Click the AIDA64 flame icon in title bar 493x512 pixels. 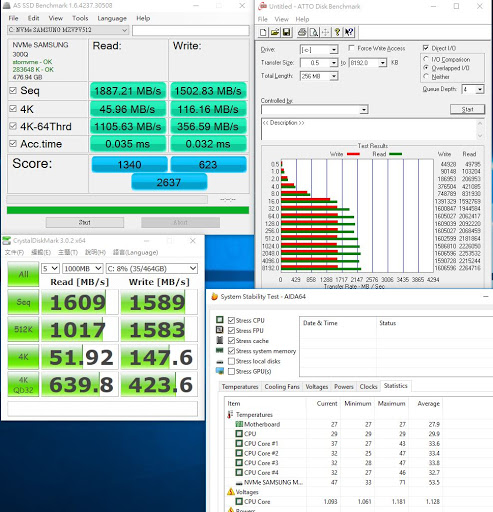[x=214, y=296]
